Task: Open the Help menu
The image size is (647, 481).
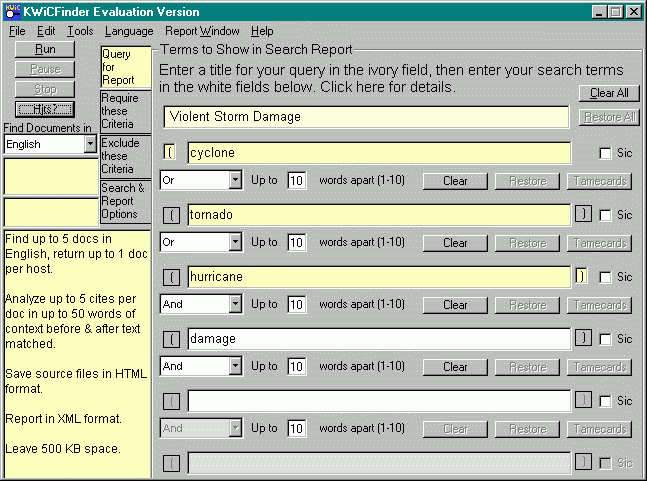Action: (262, 31)
